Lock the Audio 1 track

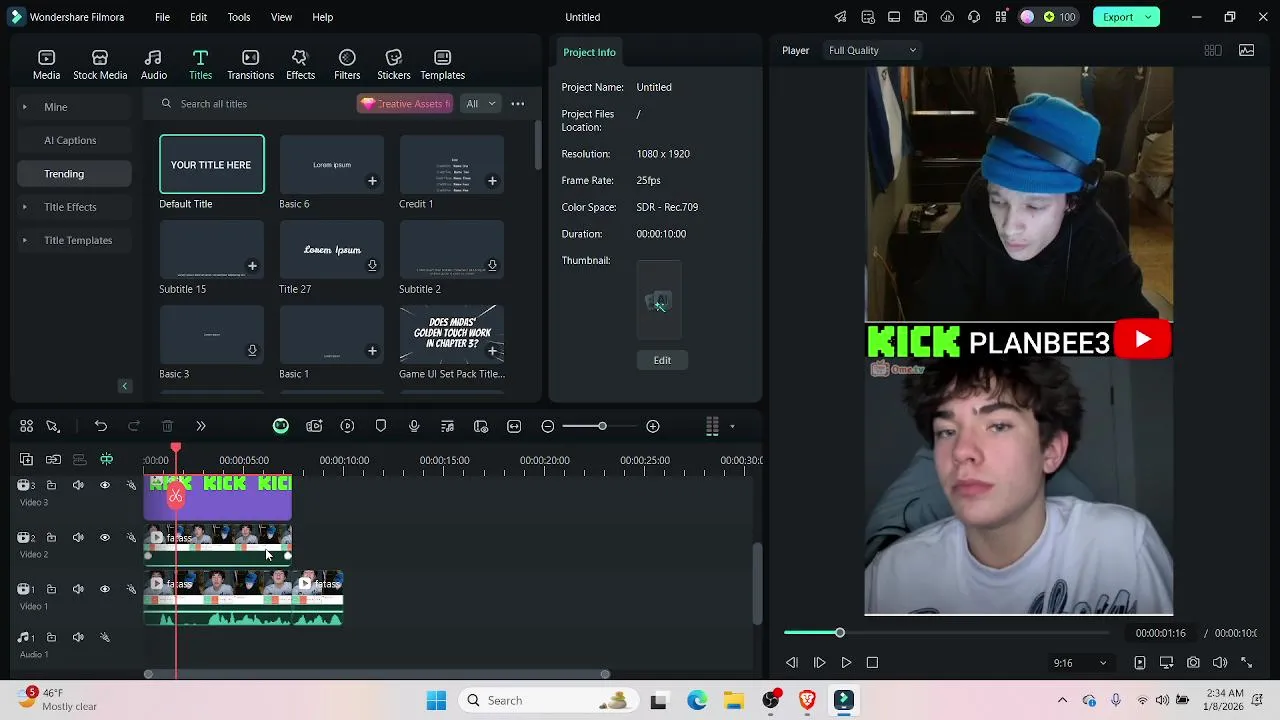coord(51,637)
